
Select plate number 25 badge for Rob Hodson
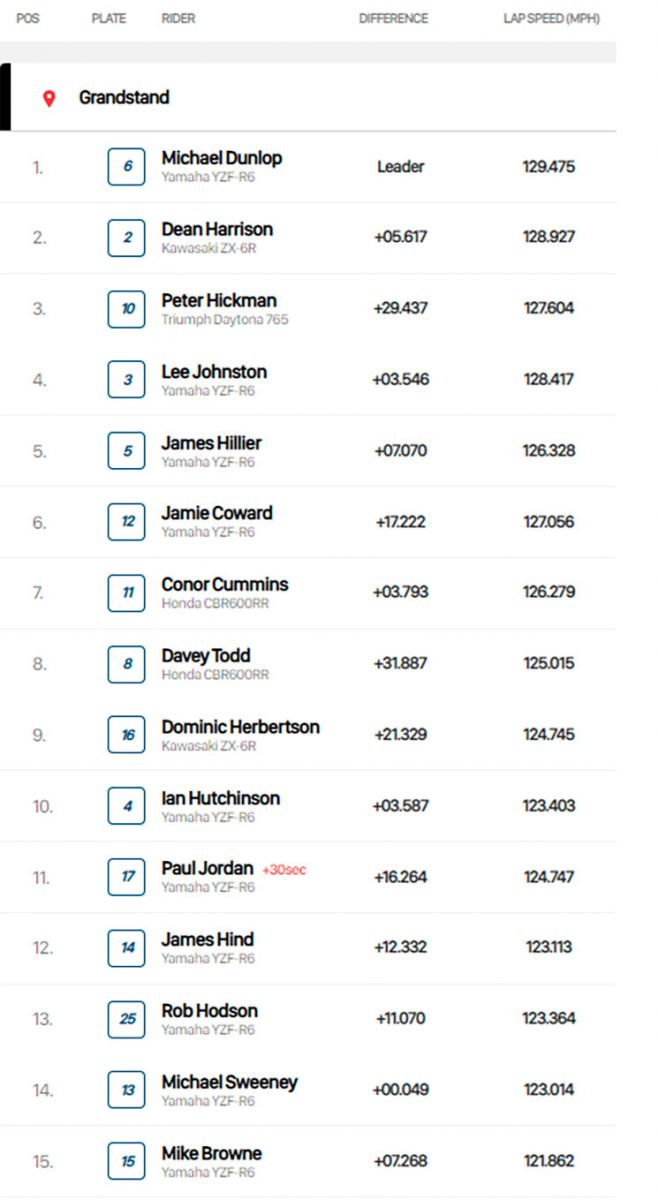127,1019
